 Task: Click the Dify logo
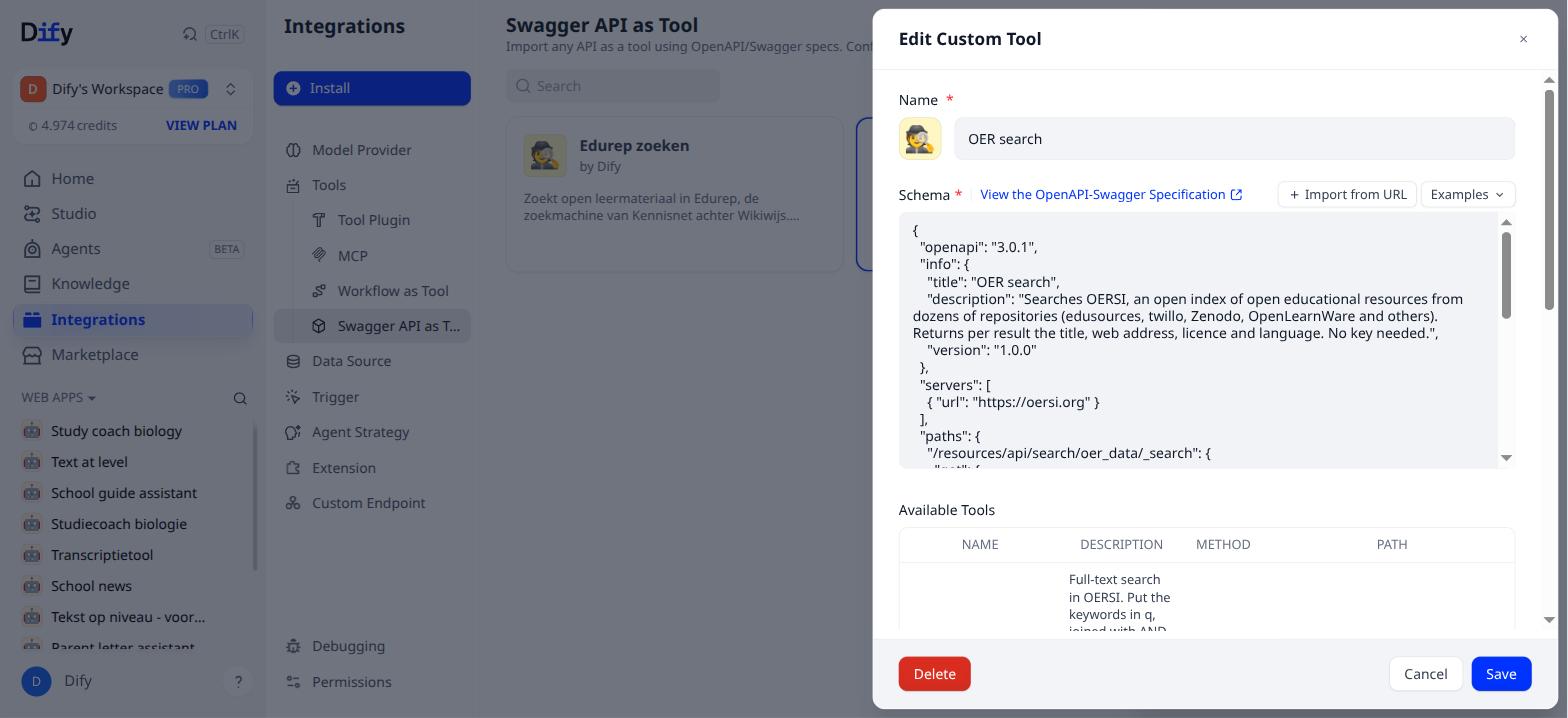pos(46,33)
